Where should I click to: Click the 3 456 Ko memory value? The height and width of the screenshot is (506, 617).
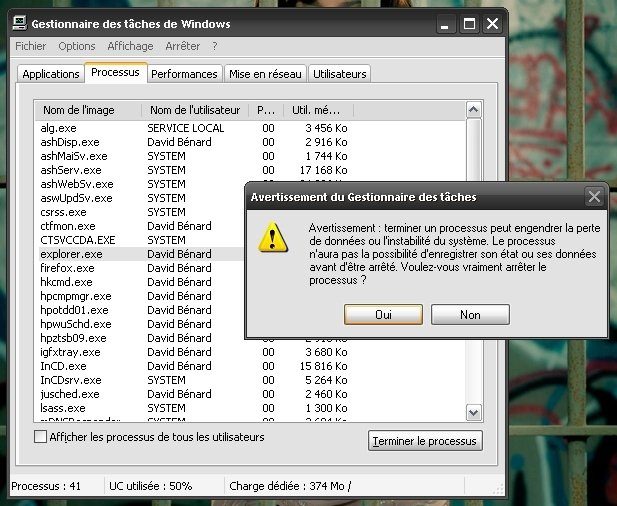tap(326, 128)
